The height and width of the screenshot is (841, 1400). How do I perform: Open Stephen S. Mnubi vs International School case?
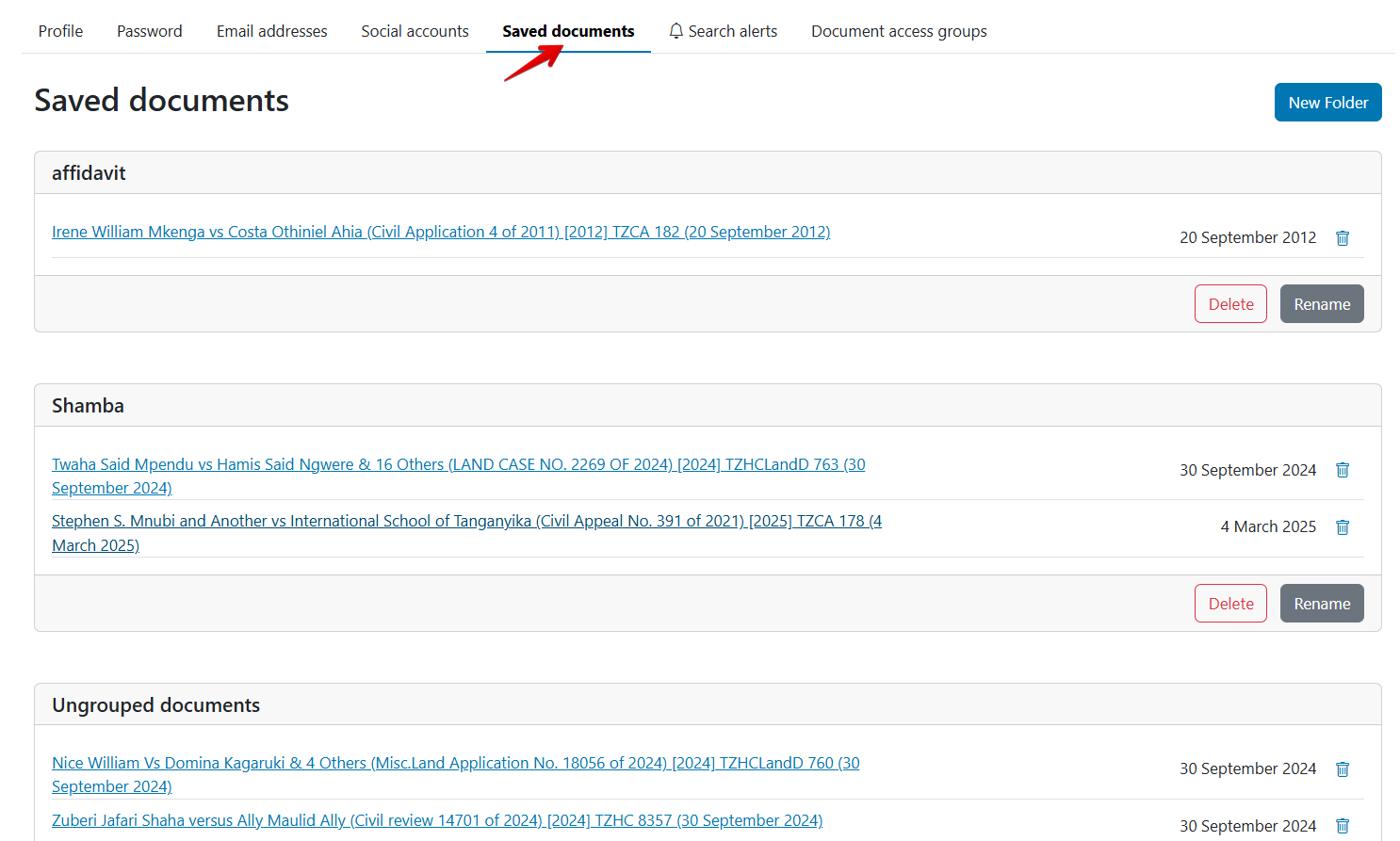[466, 533]
